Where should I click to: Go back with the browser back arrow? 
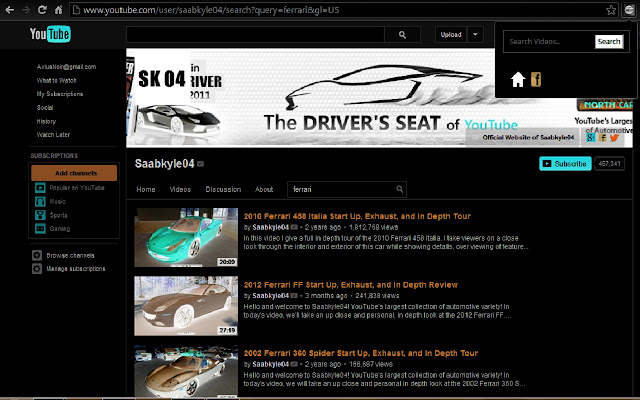(10, 10)
